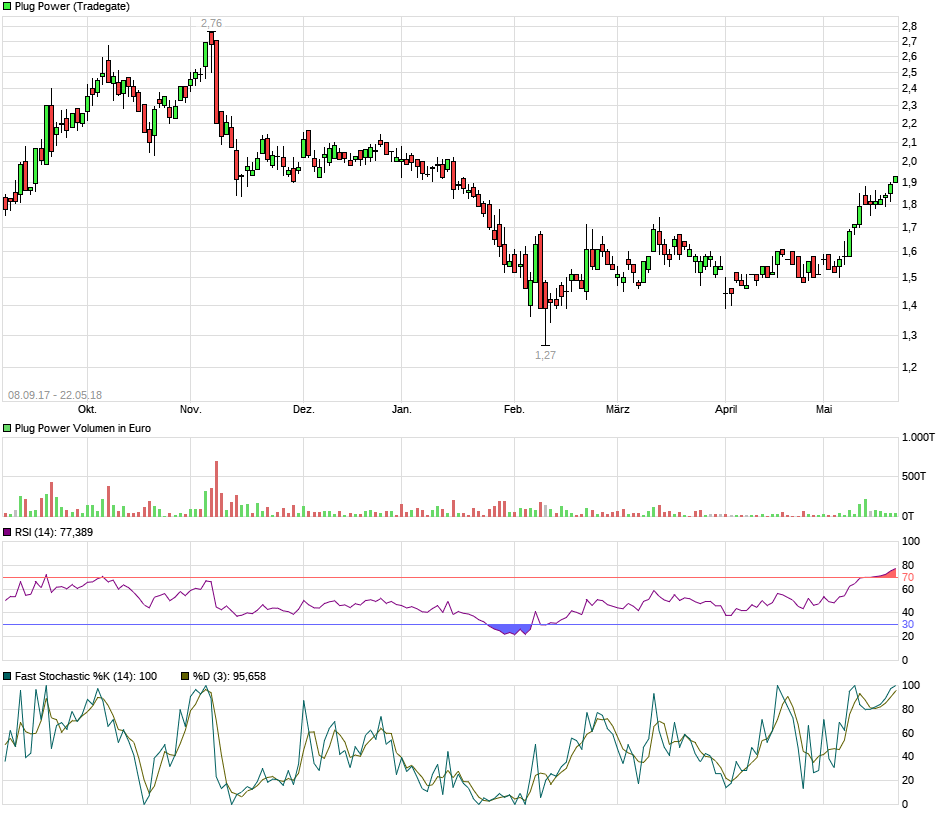
Task: Click the red '70' RSI threshold label
Action: tap(908, 578)
